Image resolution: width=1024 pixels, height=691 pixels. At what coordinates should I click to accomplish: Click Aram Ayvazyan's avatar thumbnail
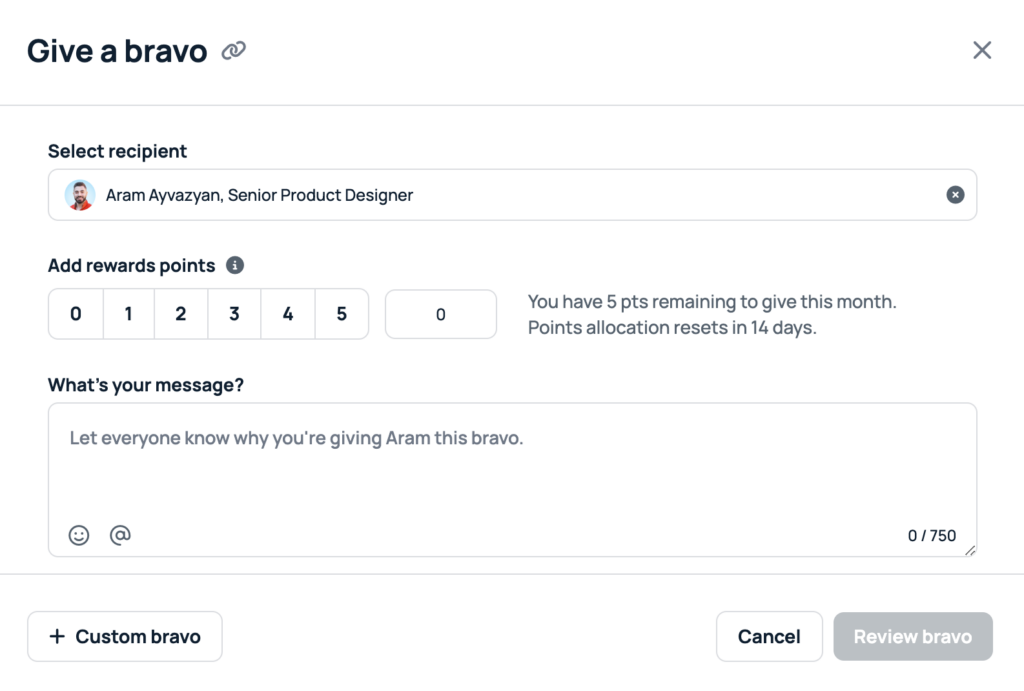(80, 195)
